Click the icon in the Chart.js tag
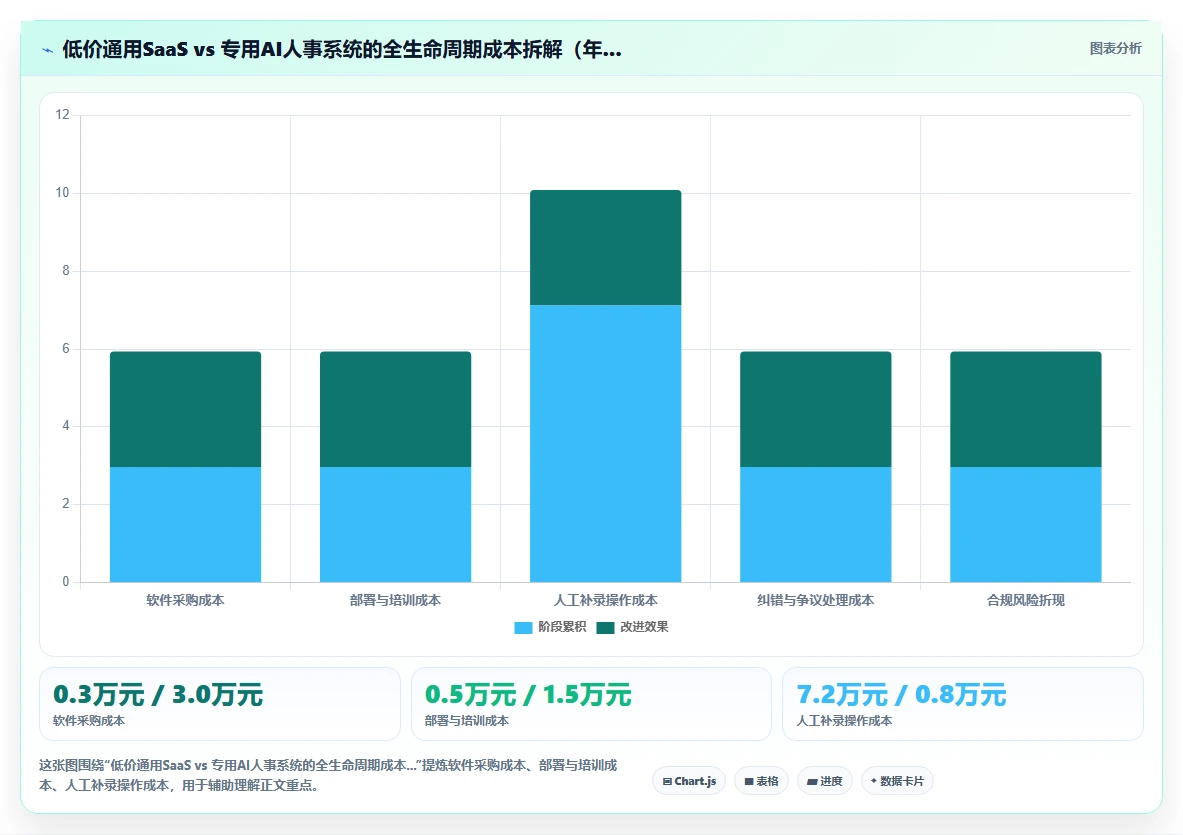 pyautogui.click(x=667, y=781)
